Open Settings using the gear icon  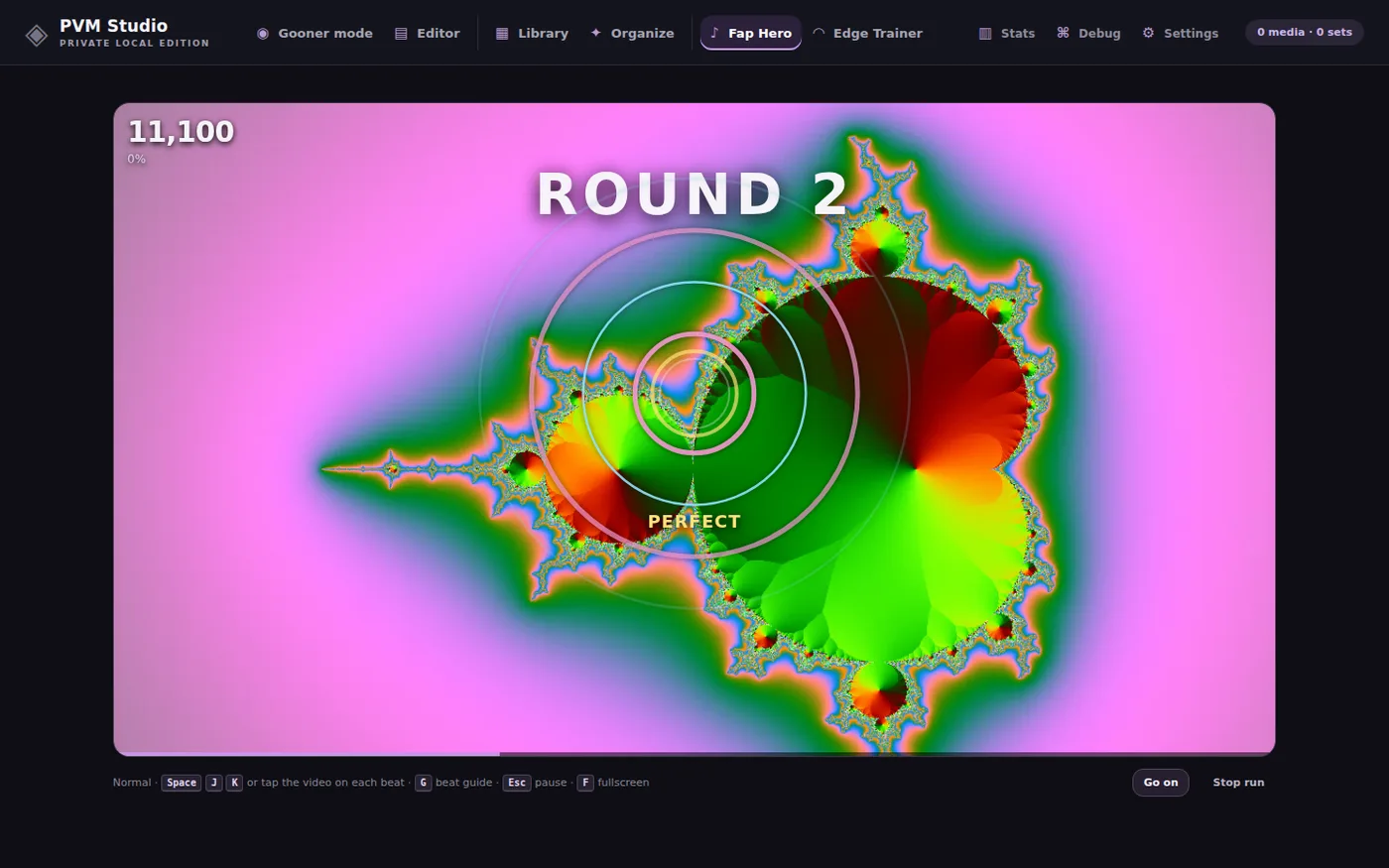[x=1148, y=33]
